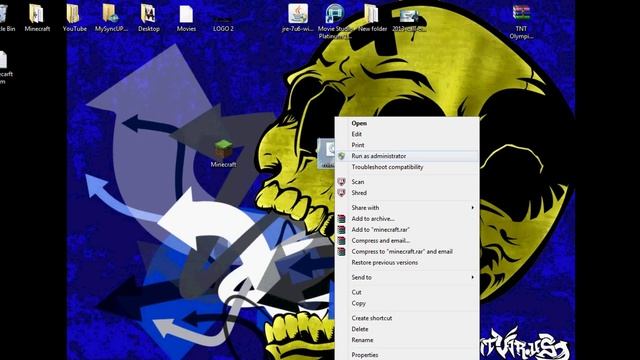The width and height of the screenshot is (640, 360).
Task: Select the YouTube folder icon
Action: (x=74, y=14)
